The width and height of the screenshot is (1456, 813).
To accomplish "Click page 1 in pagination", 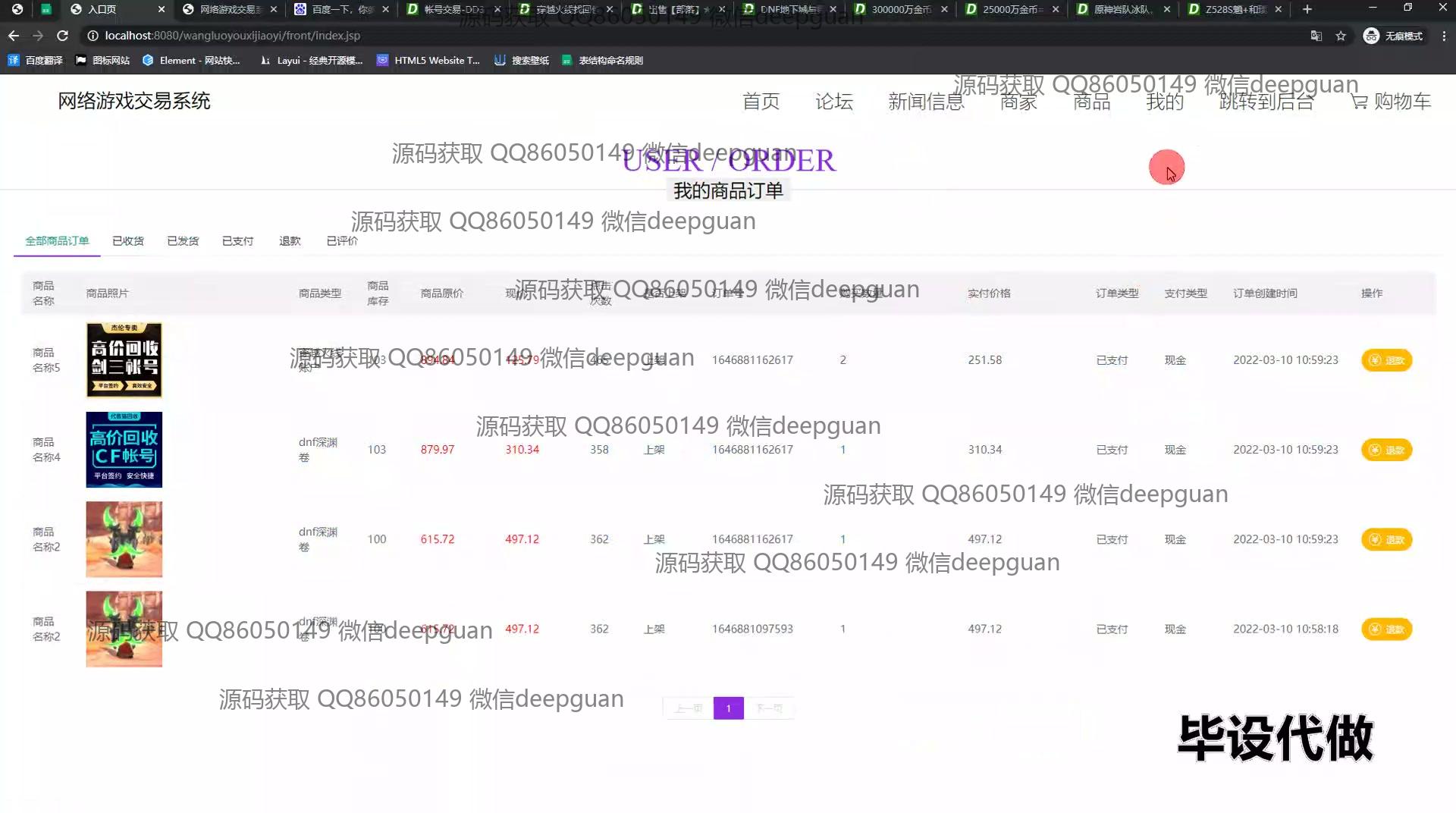I will point(728,708).
